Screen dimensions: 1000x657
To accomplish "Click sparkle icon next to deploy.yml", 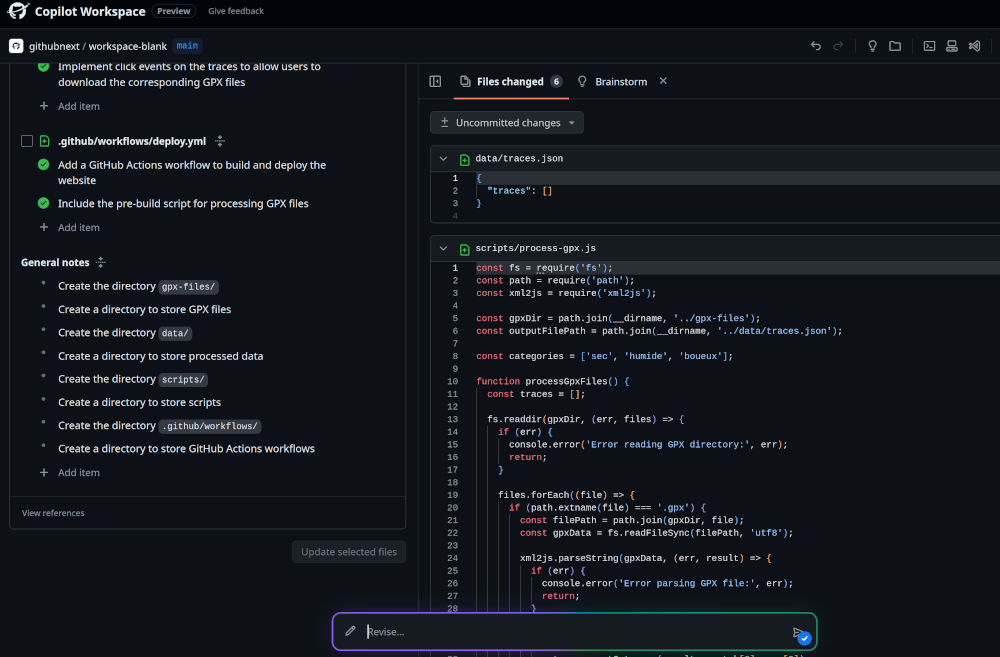I will tap(220, 141).
